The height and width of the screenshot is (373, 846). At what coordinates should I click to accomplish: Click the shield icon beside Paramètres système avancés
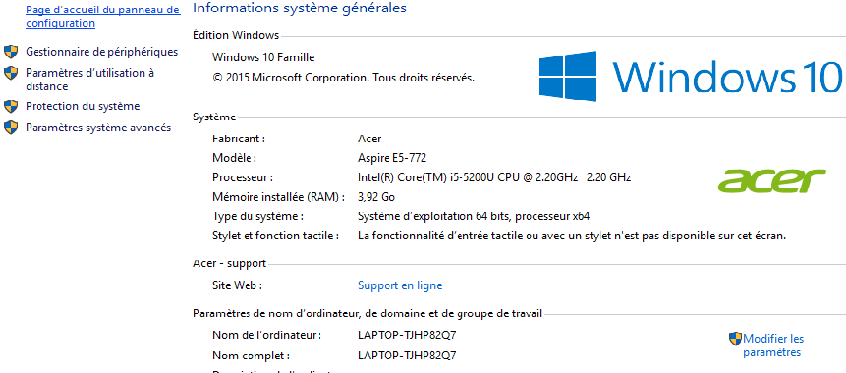pyautogui.click(x=11, y=127)
